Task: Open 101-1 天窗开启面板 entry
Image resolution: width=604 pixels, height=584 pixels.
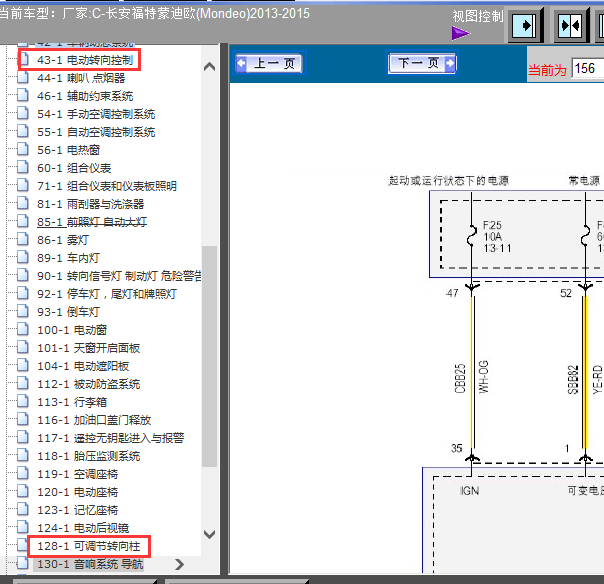Action: [x=88, y=348]
